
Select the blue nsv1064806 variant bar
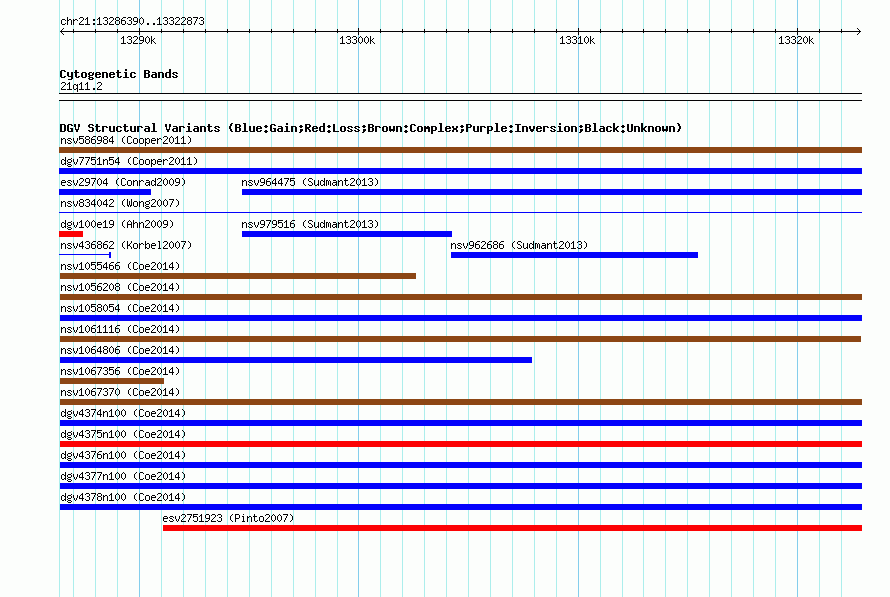click(x=296, y=360)
